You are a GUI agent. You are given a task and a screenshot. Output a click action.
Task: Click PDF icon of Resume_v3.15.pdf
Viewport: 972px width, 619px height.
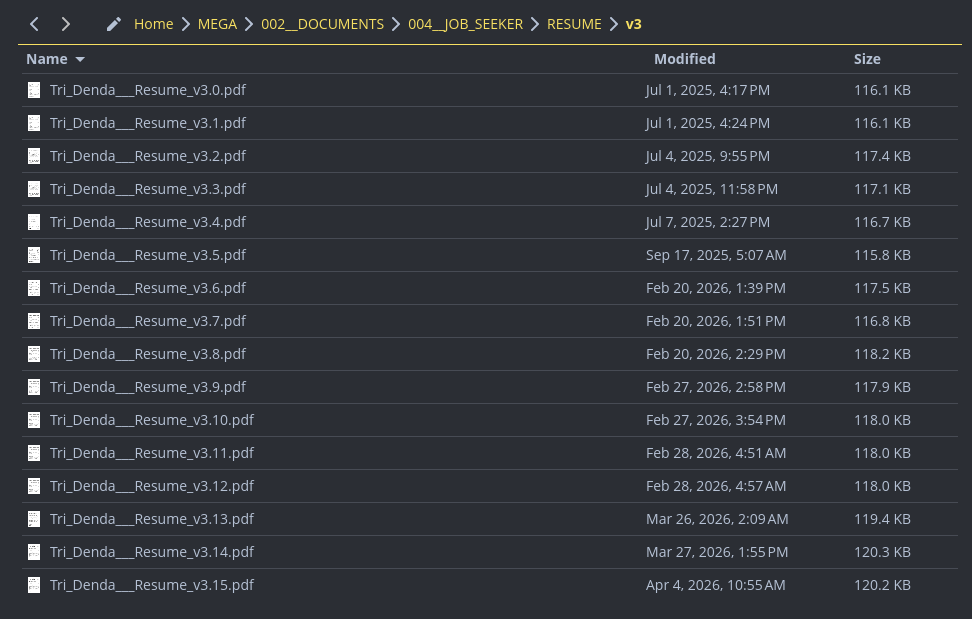click(34, 585)
